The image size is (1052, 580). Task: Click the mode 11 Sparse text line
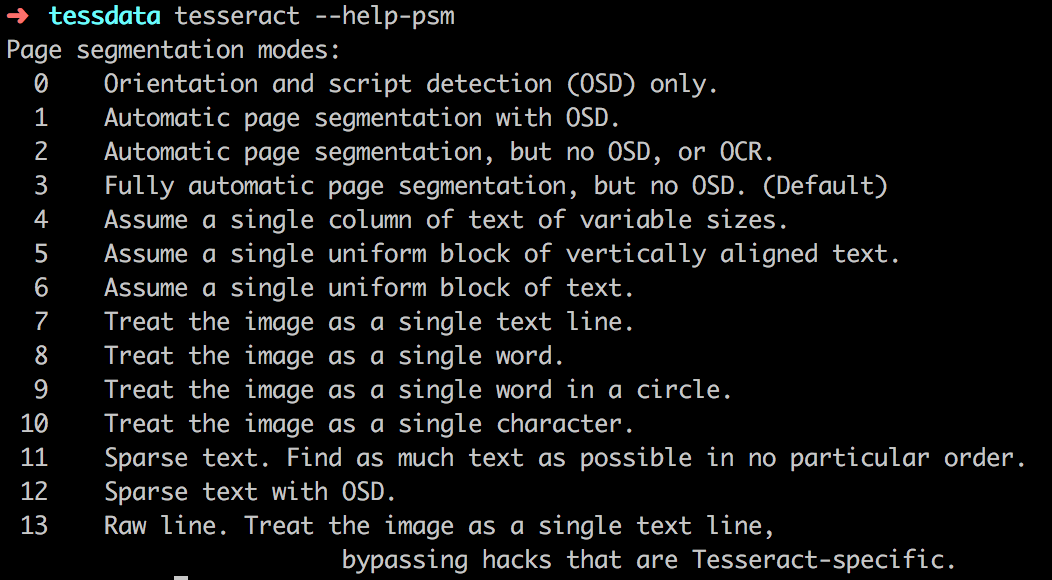pos(523,458)
